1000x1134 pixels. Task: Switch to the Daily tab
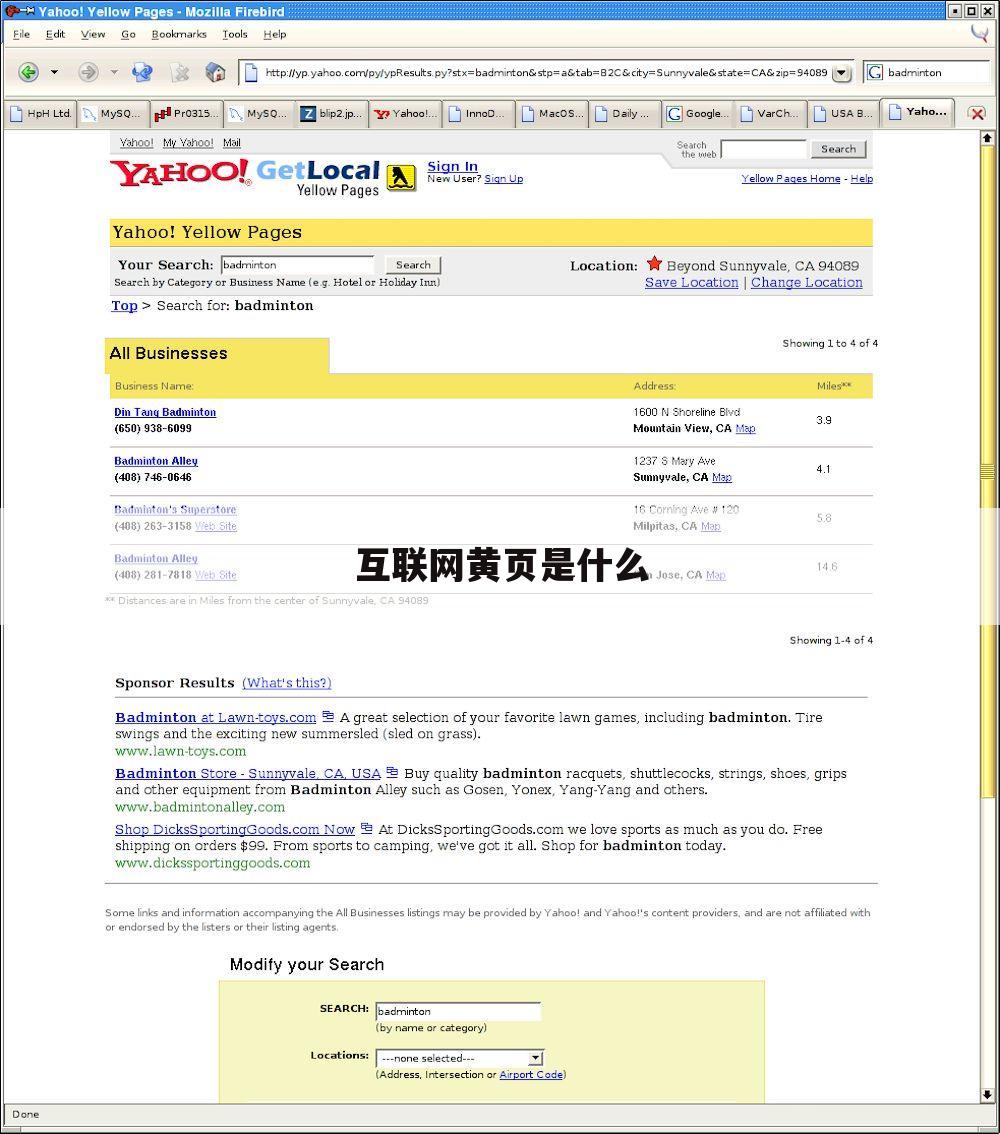tap(624, 114)
